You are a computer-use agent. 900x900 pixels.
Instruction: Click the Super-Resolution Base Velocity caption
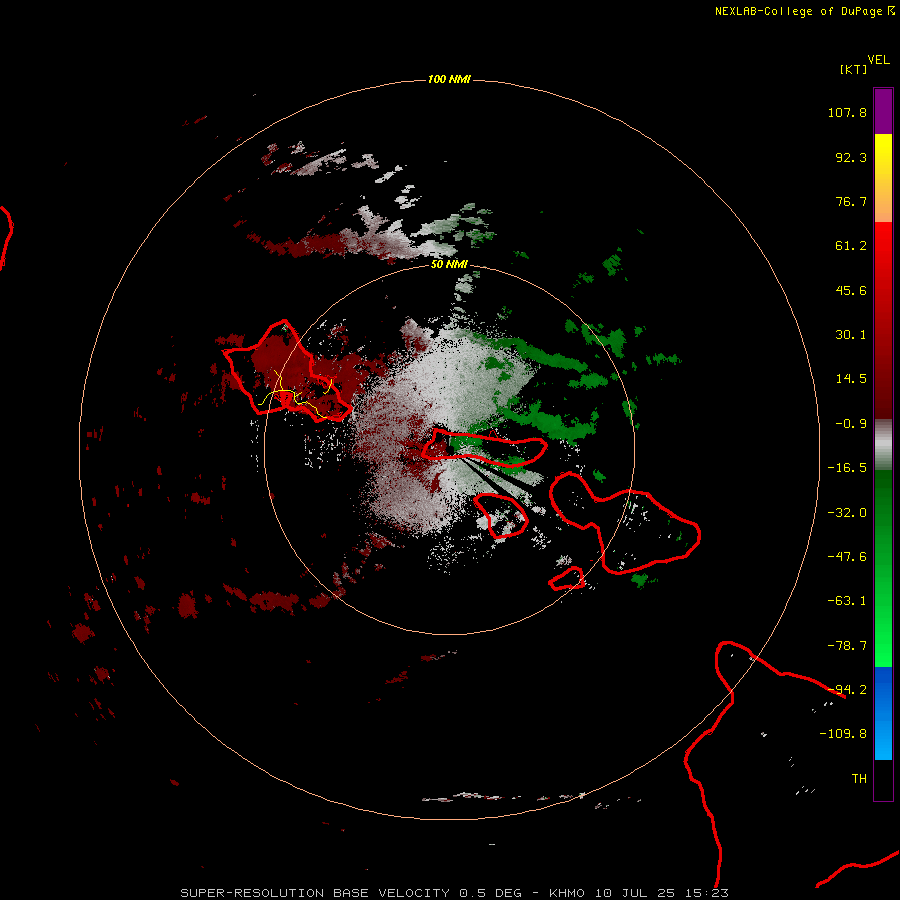click(455, 893)
